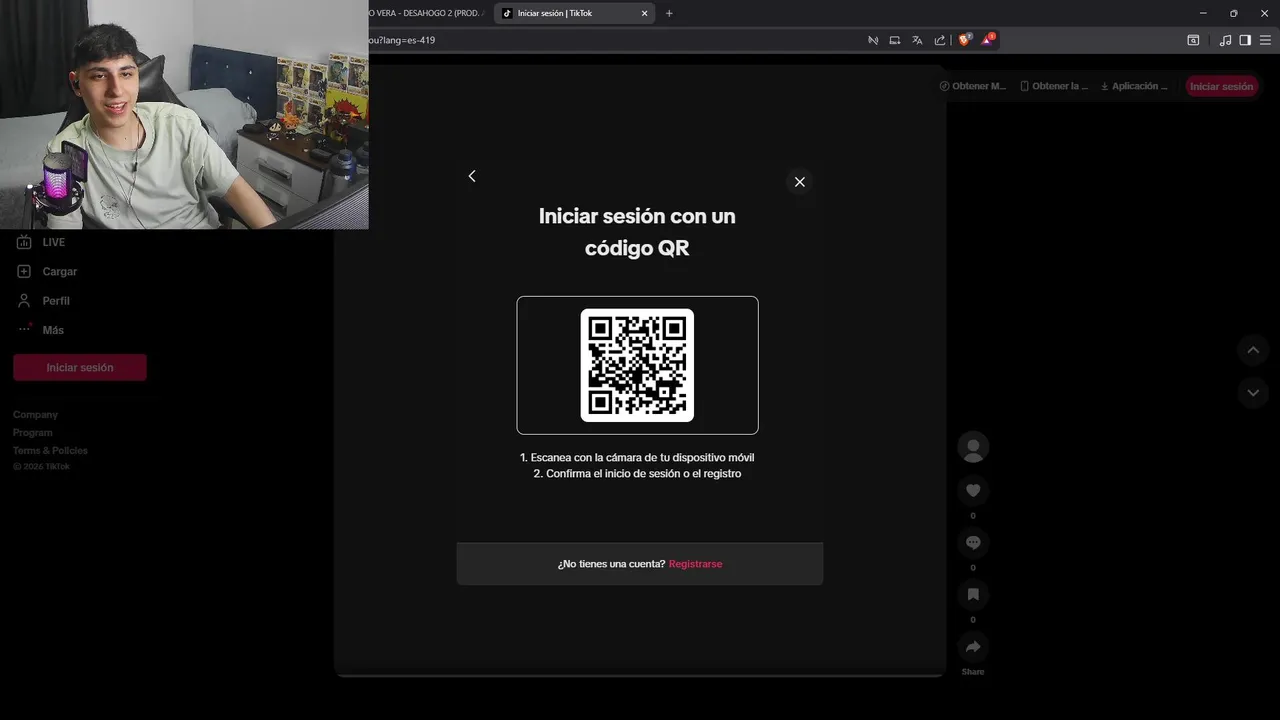The width and height of the screenshot is (1280, 720).
Task: Open Cargar in the sidebar
Action: [x=47, y=271]
